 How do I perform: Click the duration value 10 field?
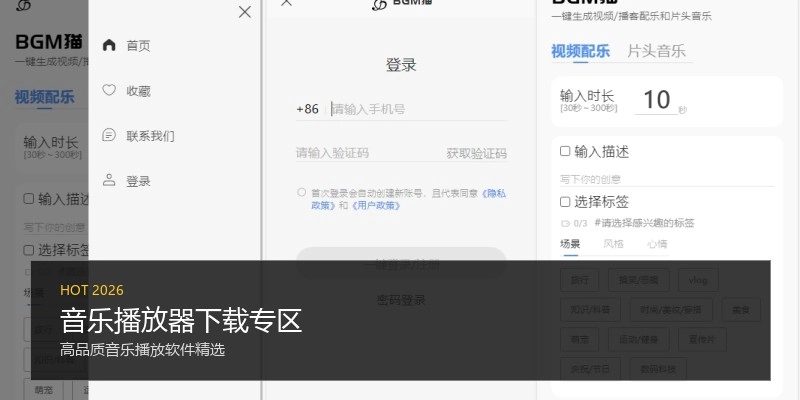click(656, 99)
